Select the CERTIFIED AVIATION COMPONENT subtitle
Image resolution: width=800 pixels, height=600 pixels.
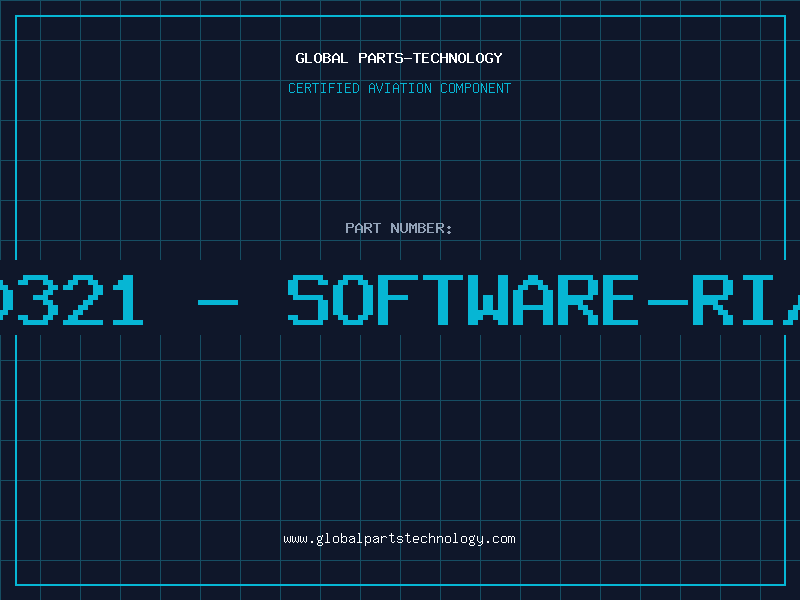tap(399, 89)
